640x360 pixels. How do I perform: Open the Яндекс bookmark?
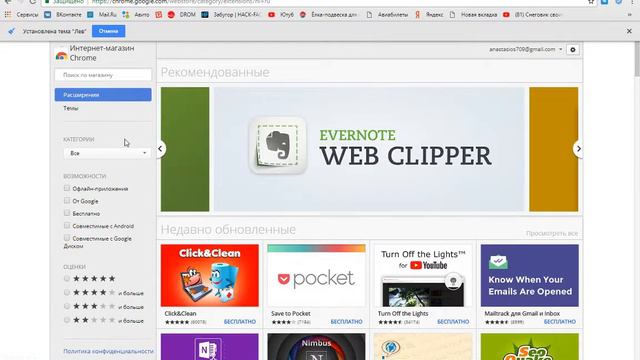pos(429,14)
